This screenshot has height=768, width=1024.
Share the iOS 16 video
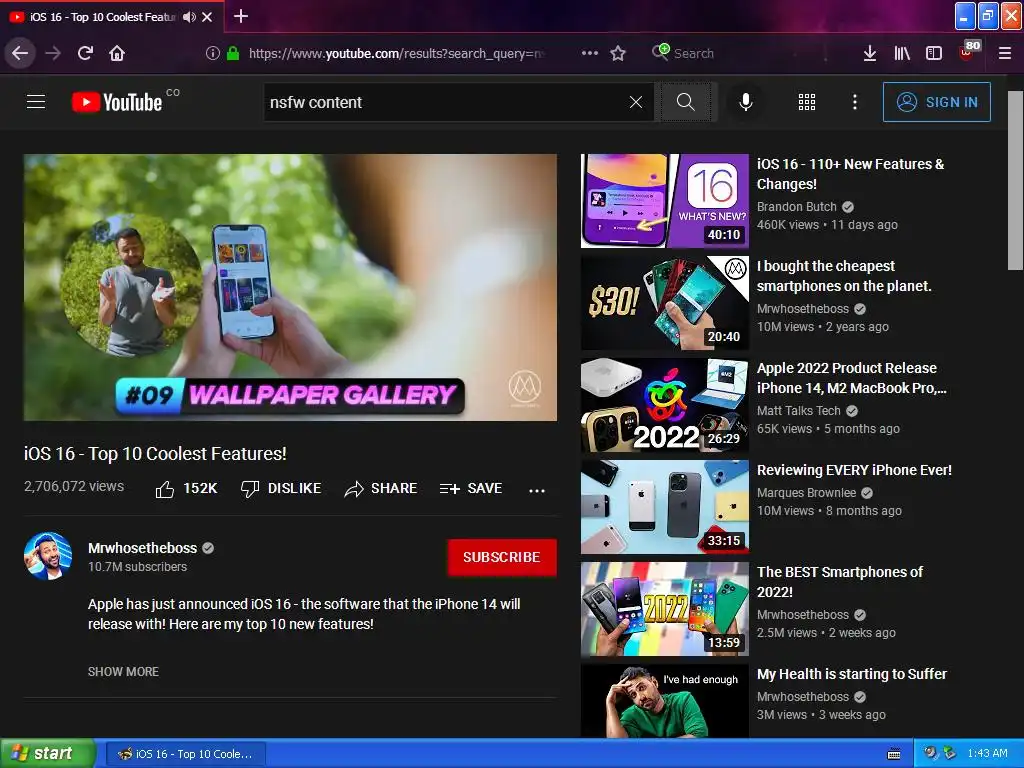click(x=381, y=488)
